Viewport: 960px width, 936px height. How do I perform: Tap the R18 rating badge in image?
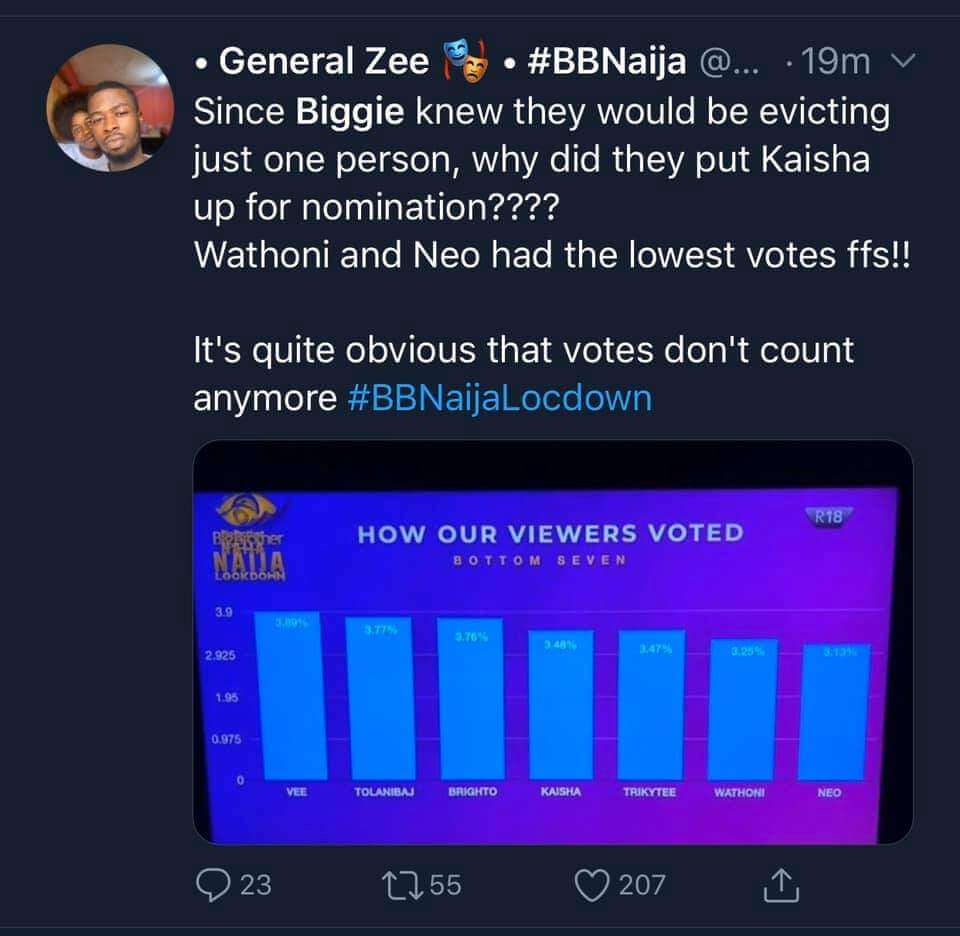point(828,517)
